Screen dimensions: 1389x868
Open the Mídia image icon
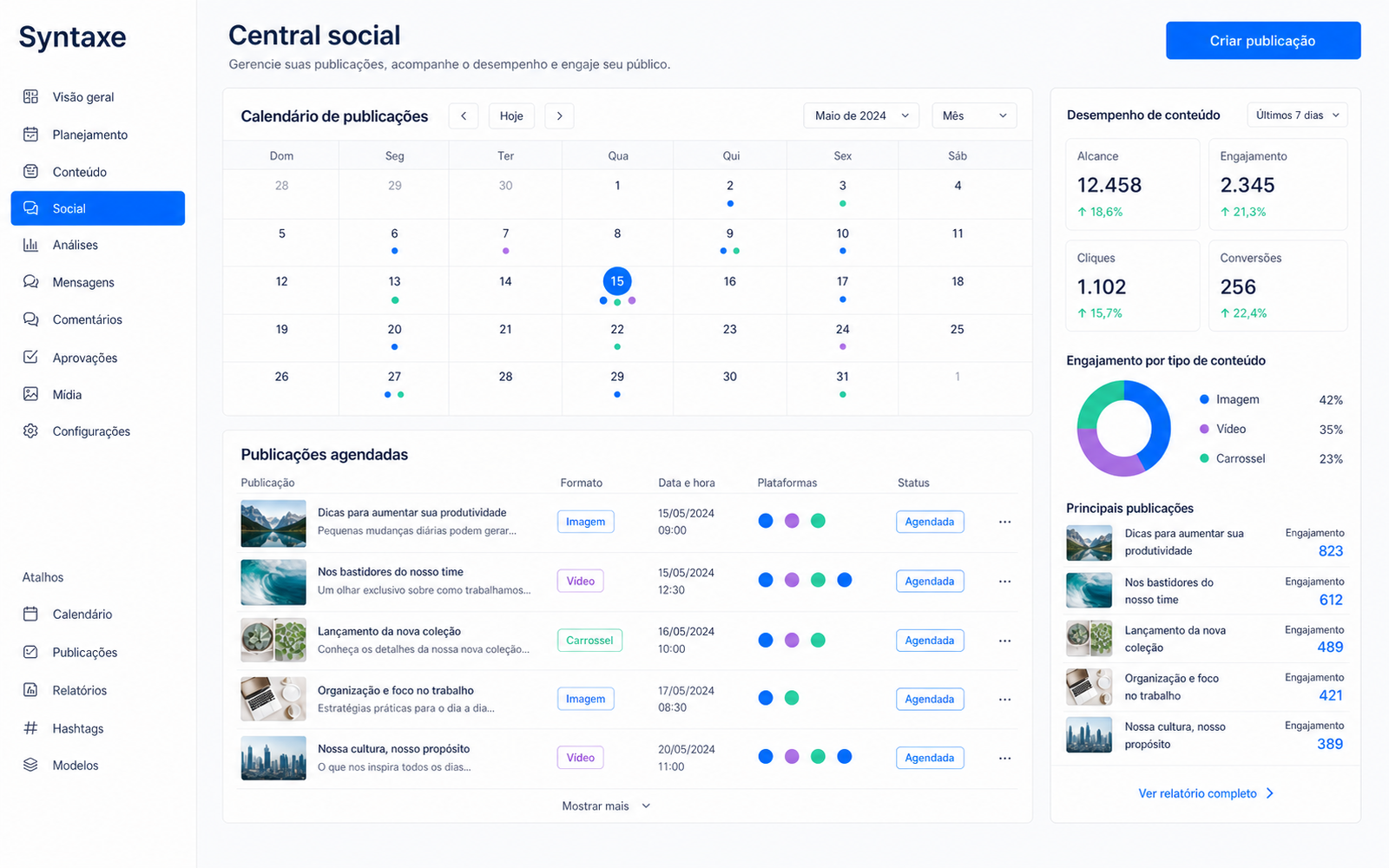pyautogui.click(x=30, y=394)
